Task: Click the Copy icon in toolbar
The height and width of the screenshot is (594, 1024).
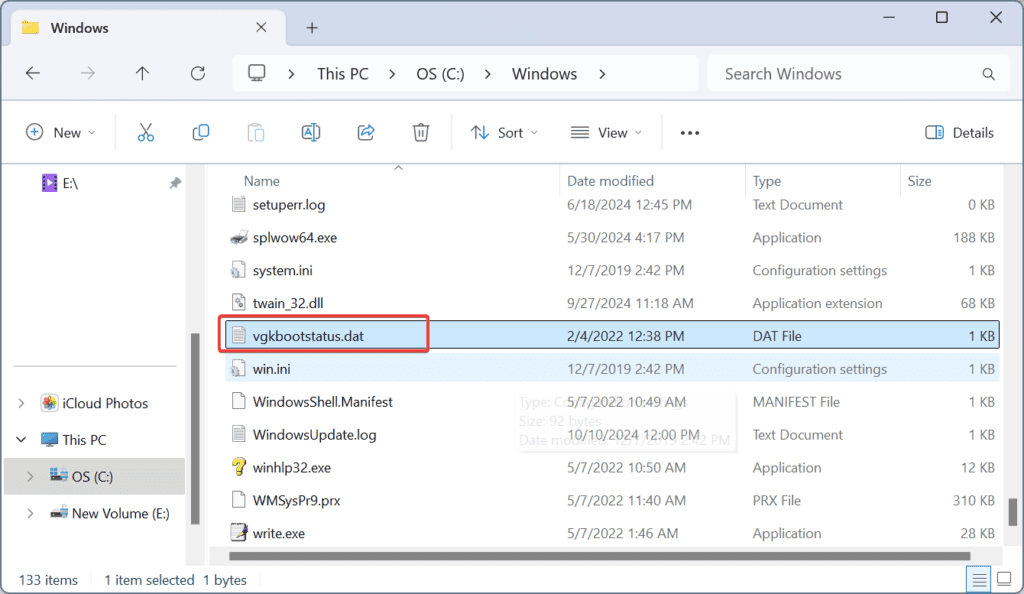Action: (x=200, y=133)
